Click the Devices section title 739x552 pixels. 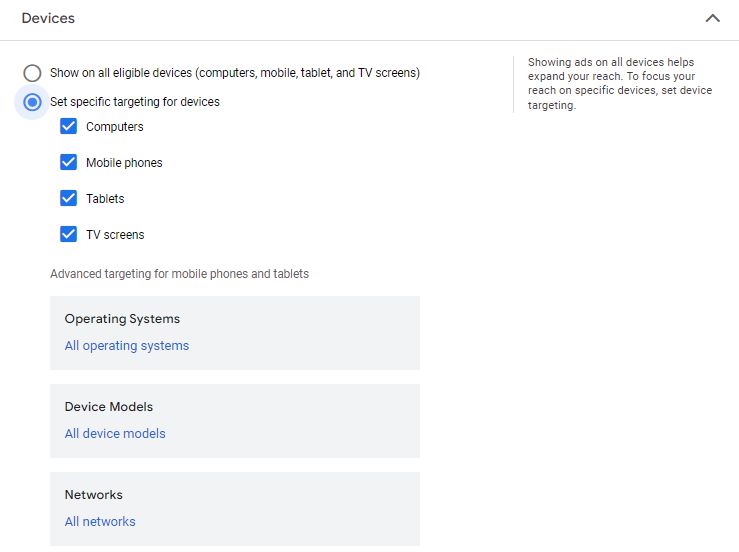pyautogui.click(x=48, y=18)
